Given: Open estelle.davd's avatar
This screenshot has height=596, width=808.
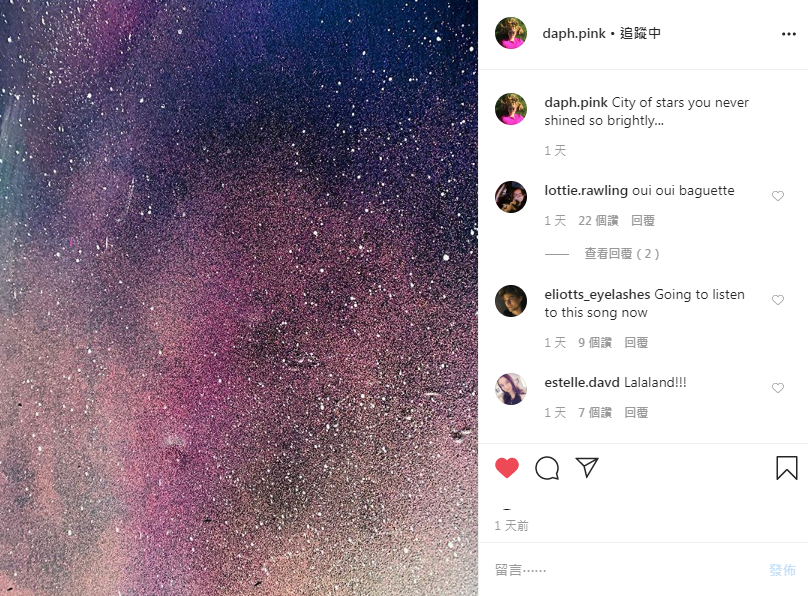Looking at the screenshot, I should point(511,389).
